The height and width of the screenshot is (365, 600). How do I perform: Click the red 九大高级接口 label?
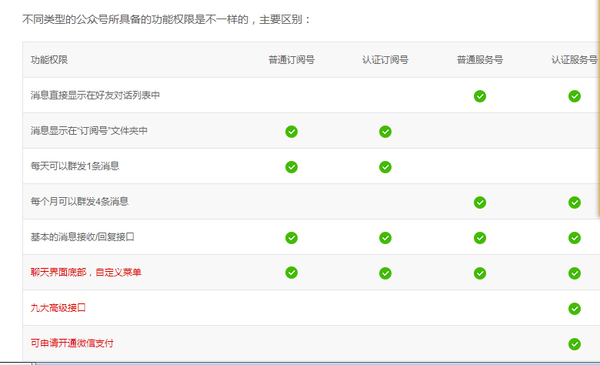coord(58,308)
